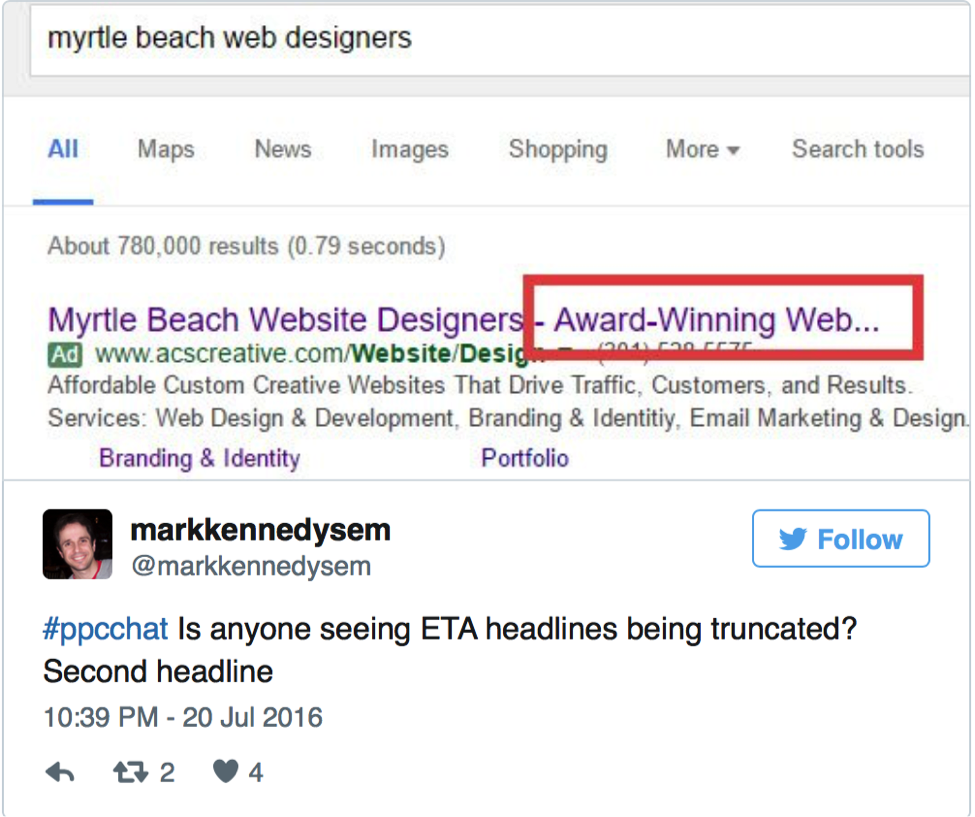Open the Portfolio sitelink
This screenshot has height=817, width=975.
(525, 459)
